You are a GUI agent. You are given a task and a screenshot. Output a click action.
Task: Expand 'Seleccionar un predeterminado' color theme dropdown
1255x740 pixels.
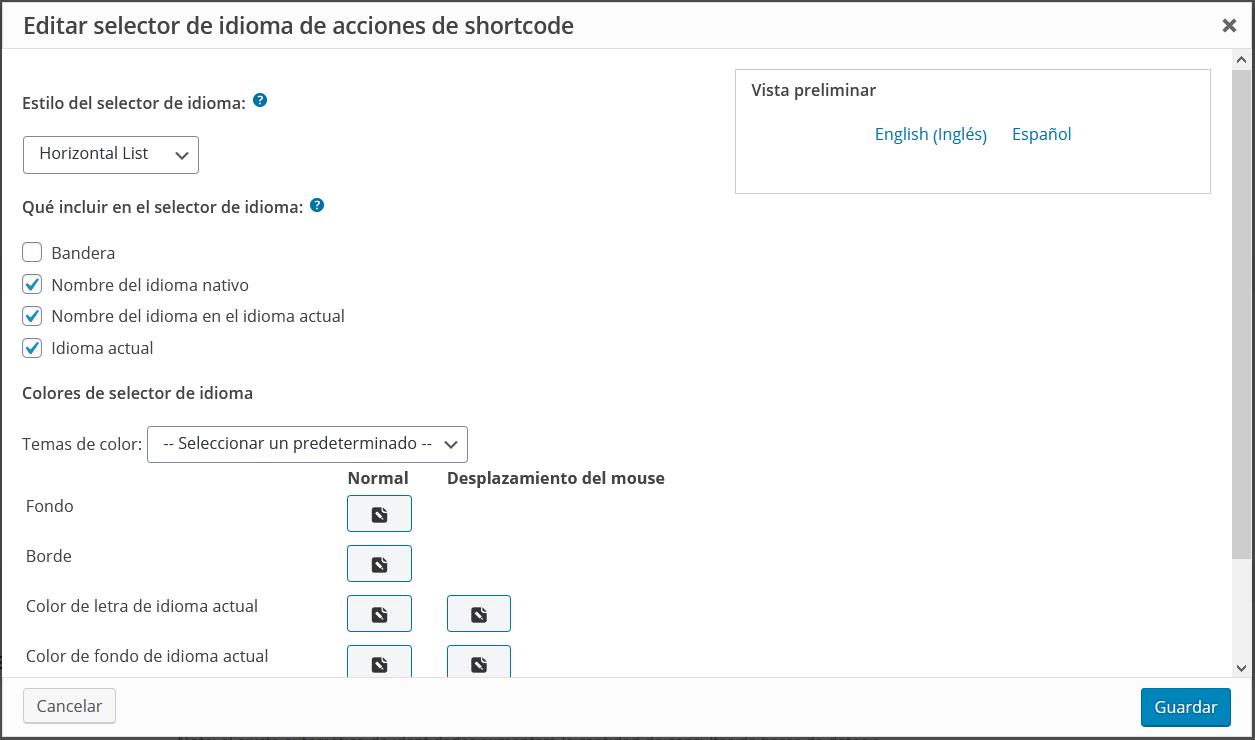tap(307, 444)
